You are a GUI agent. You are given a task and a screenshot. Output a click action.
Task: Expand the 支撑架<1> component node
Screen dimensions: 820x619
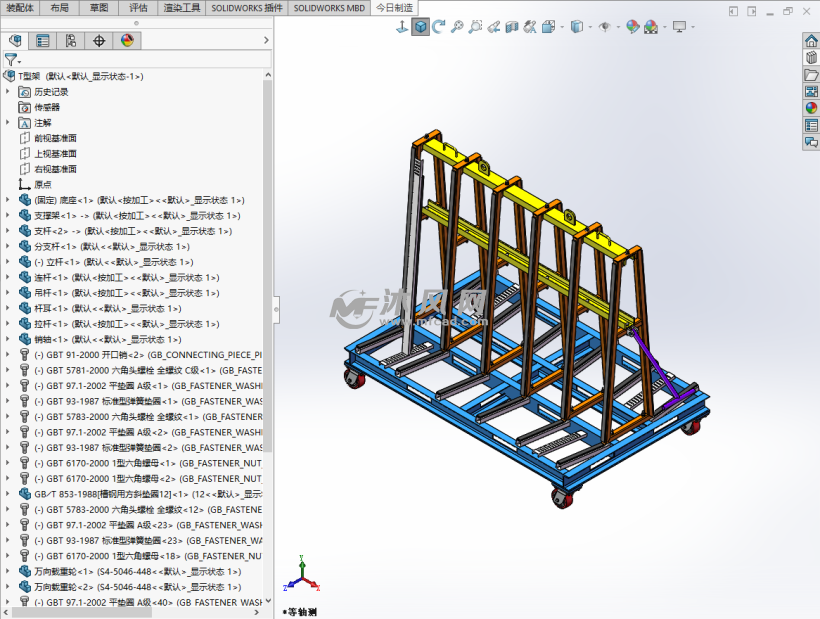click(8, 216)
